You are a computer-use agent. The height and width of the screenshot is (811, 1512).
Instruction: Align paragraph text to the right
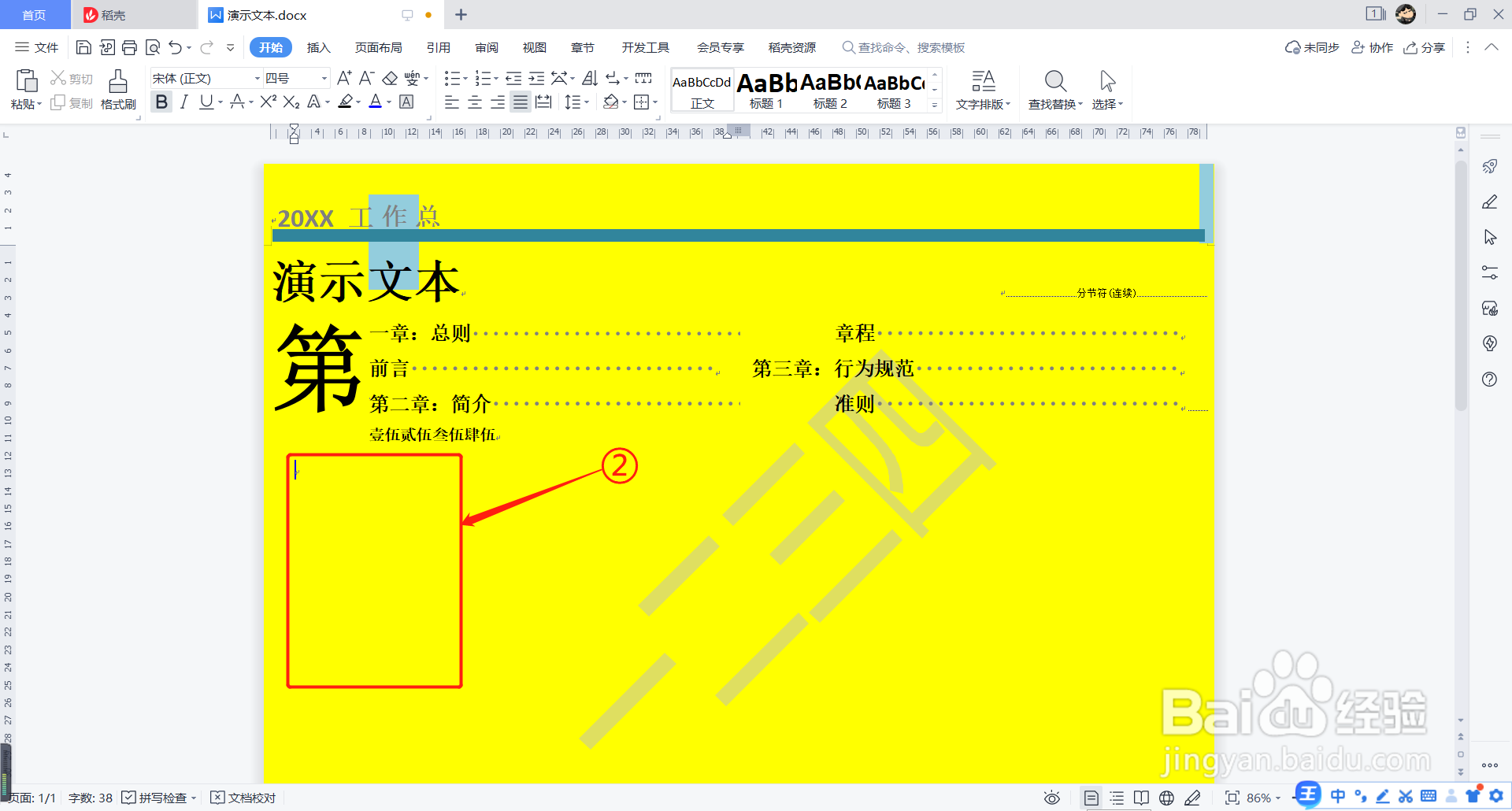[498, 102]
